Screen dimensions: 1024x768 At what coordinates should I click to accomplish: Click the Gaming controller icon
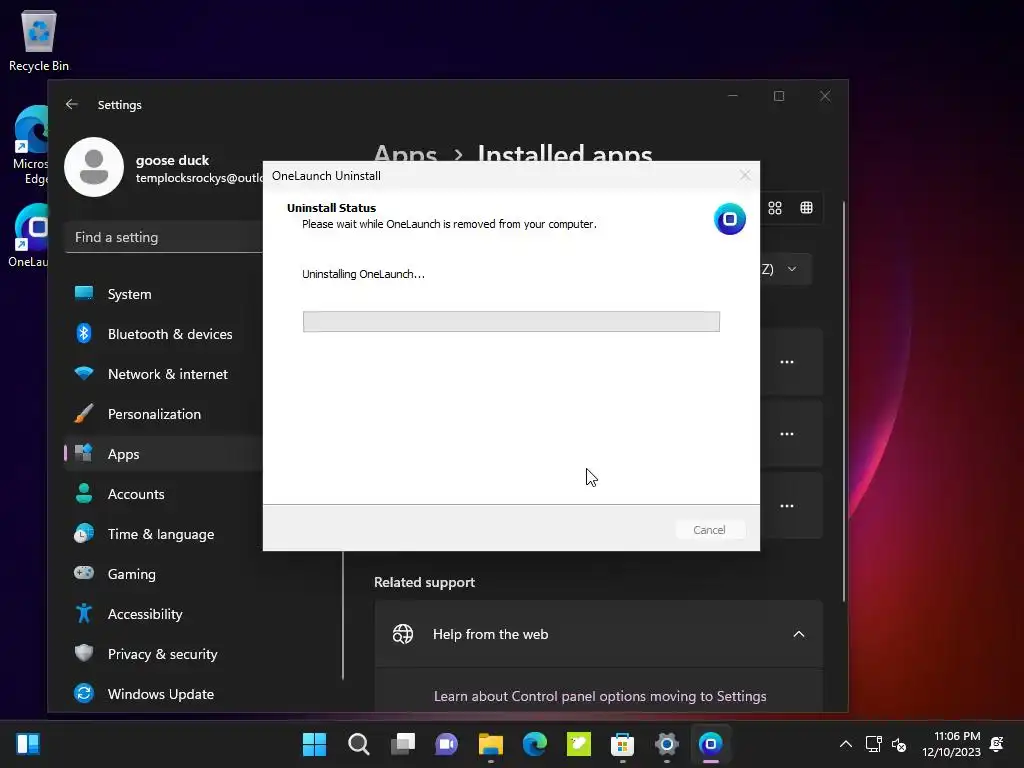click(x=84, y=573)
